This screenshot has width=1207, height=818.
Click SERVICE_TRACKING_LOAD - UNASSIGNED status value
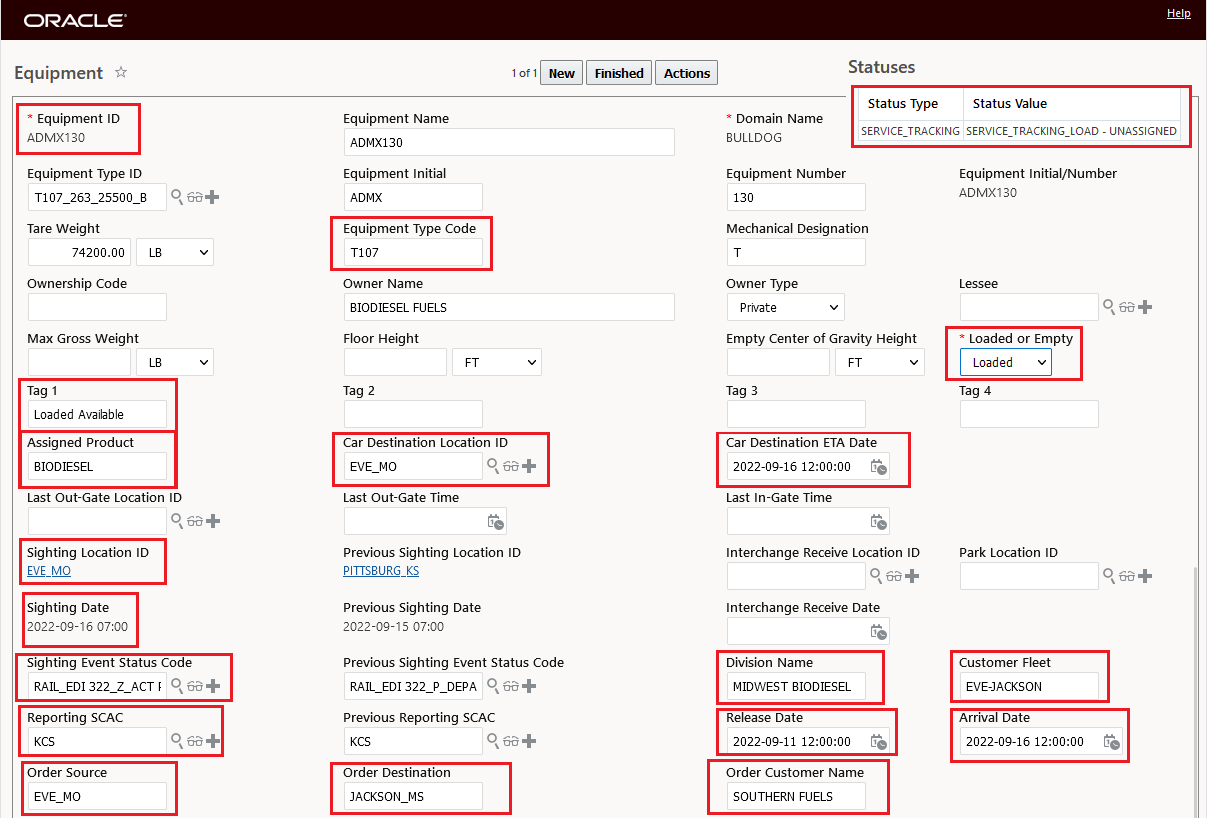pos(1072,131)
